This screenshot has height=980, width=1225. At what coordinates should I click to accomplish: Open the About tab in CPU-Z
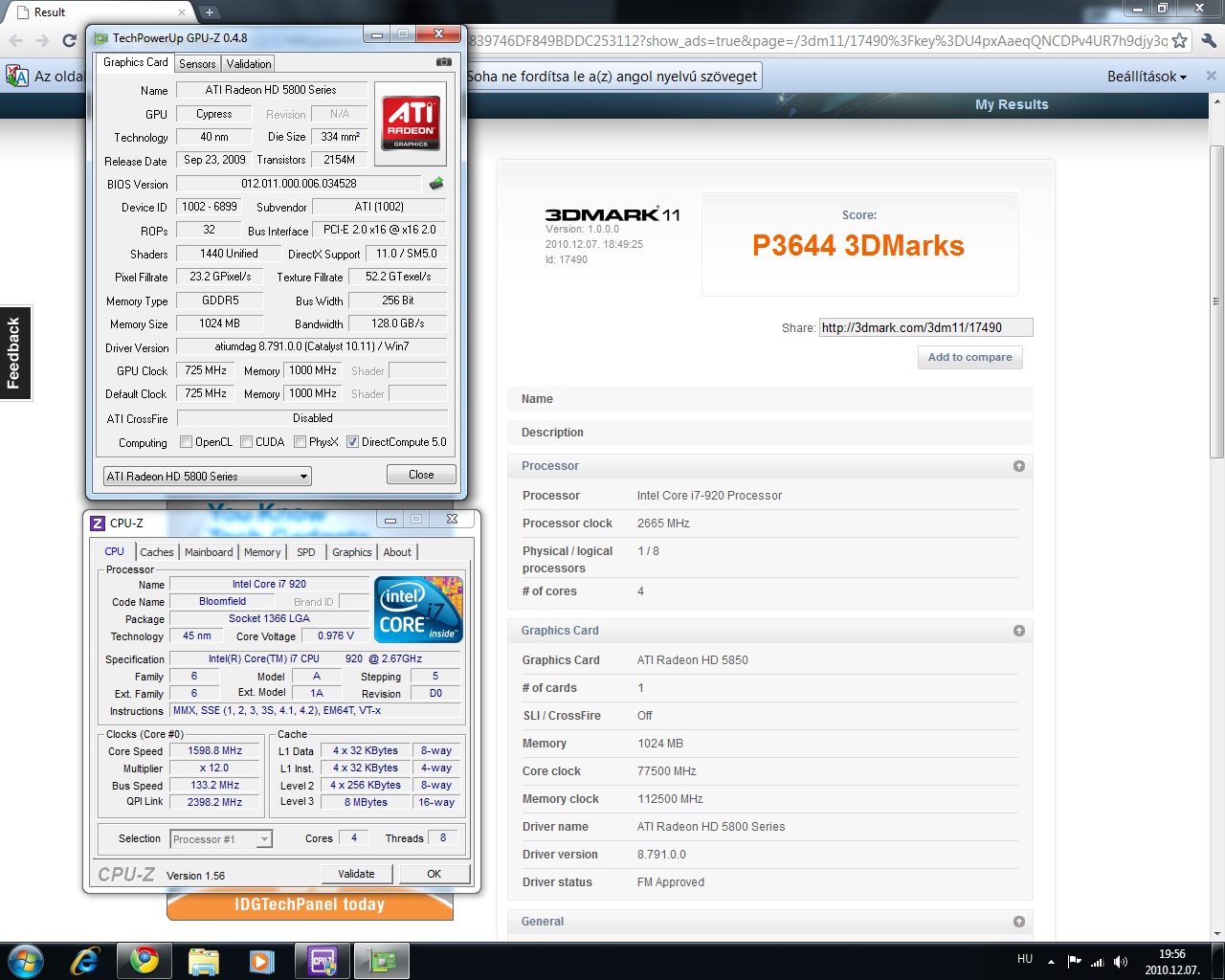397,552
